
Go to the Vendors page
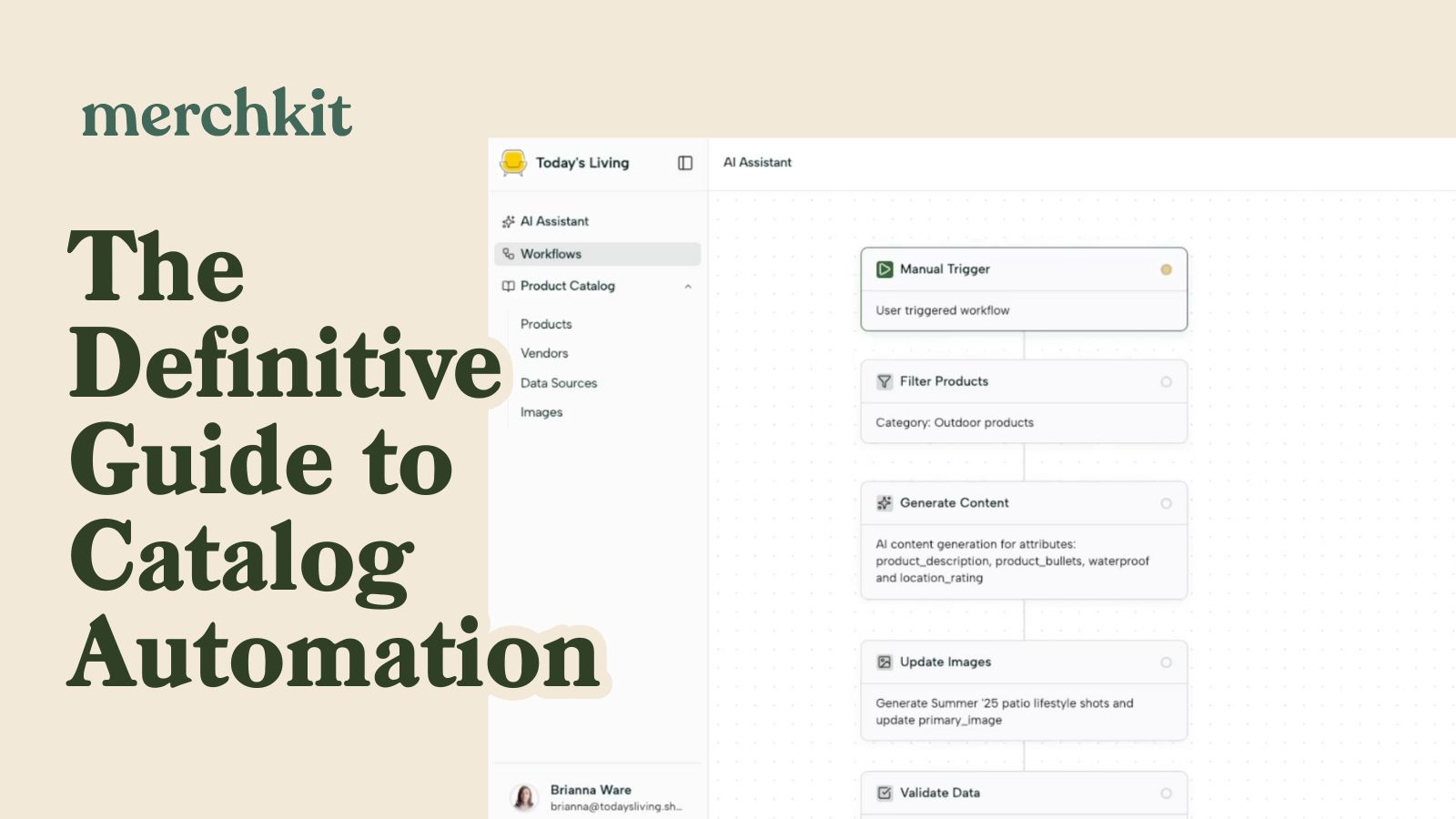pyautogui.click(x=544, y=353)
